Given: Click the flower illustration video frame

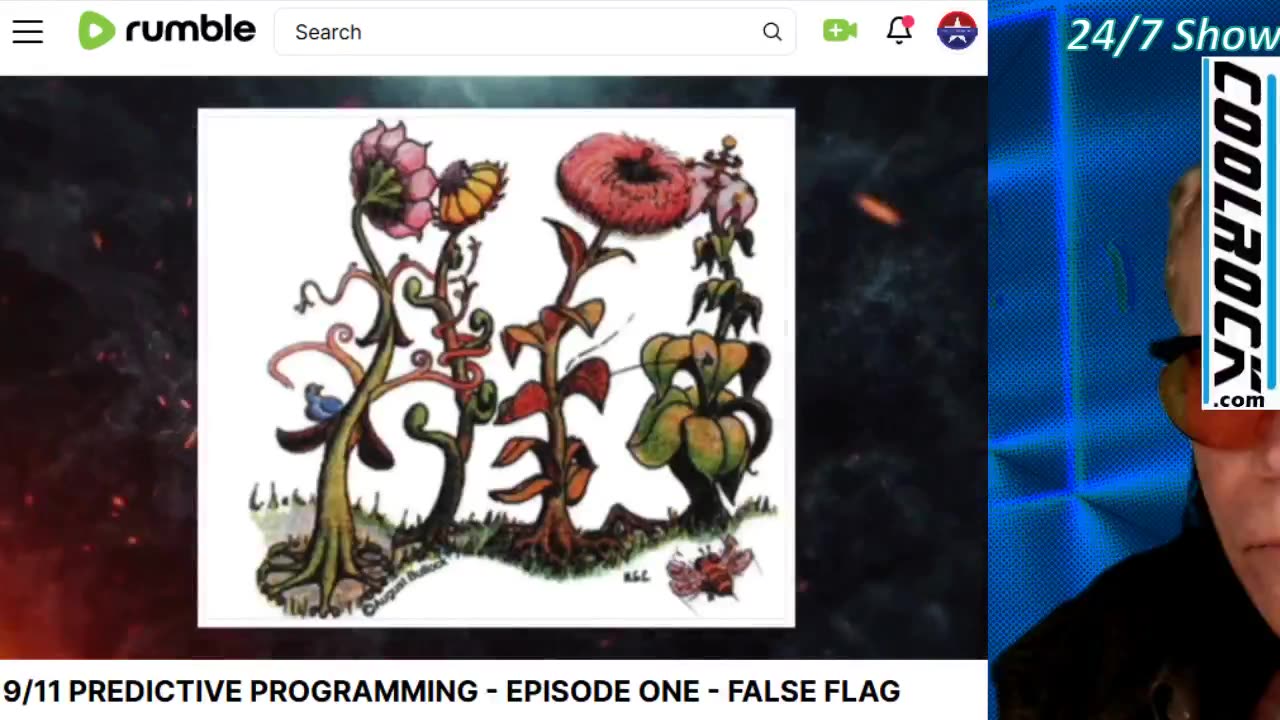Looking at the screenshot, I should (497, 368).
